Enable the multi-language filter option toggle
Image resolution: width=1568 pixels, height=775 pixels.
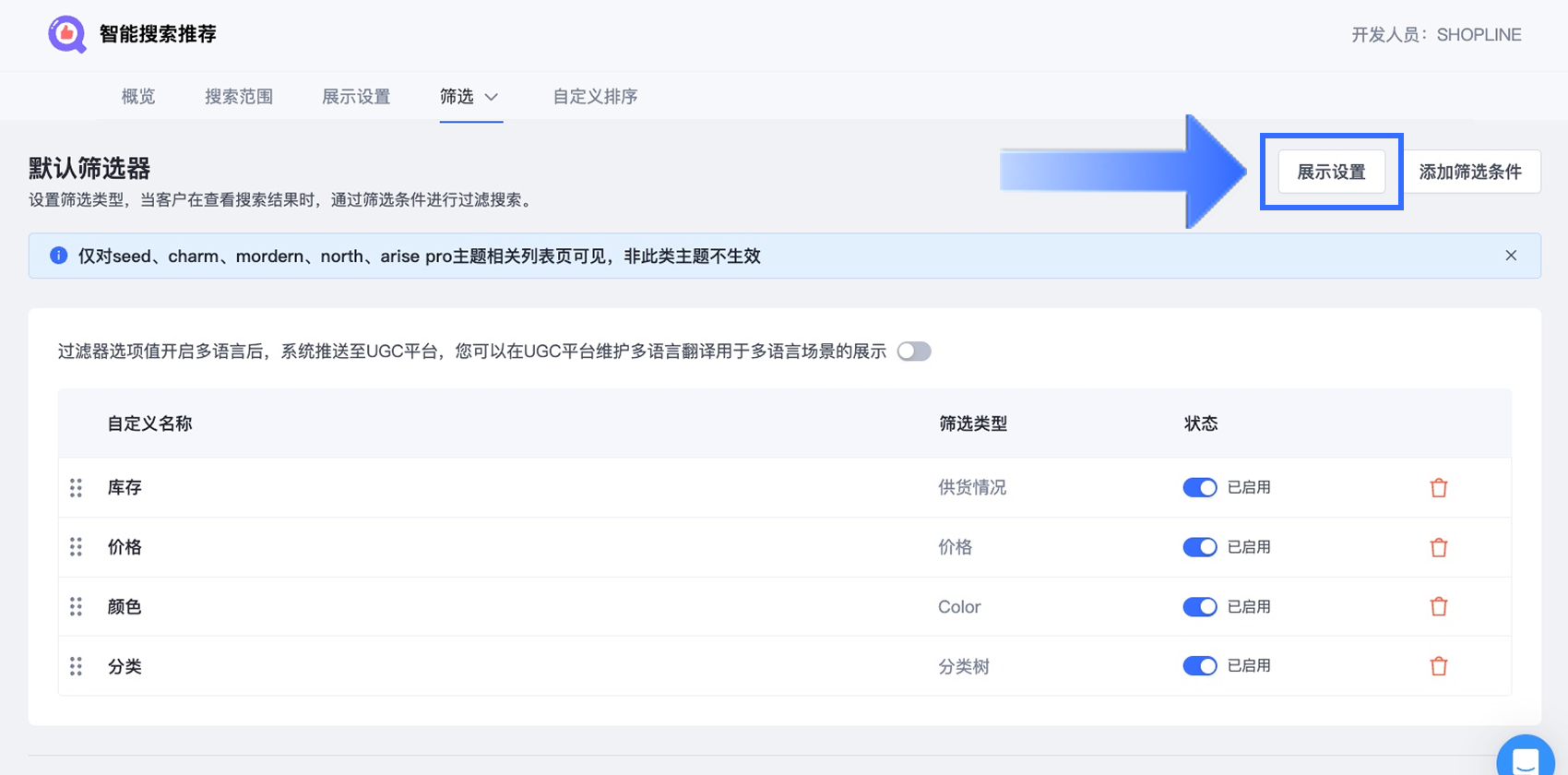tap(914, 352)
